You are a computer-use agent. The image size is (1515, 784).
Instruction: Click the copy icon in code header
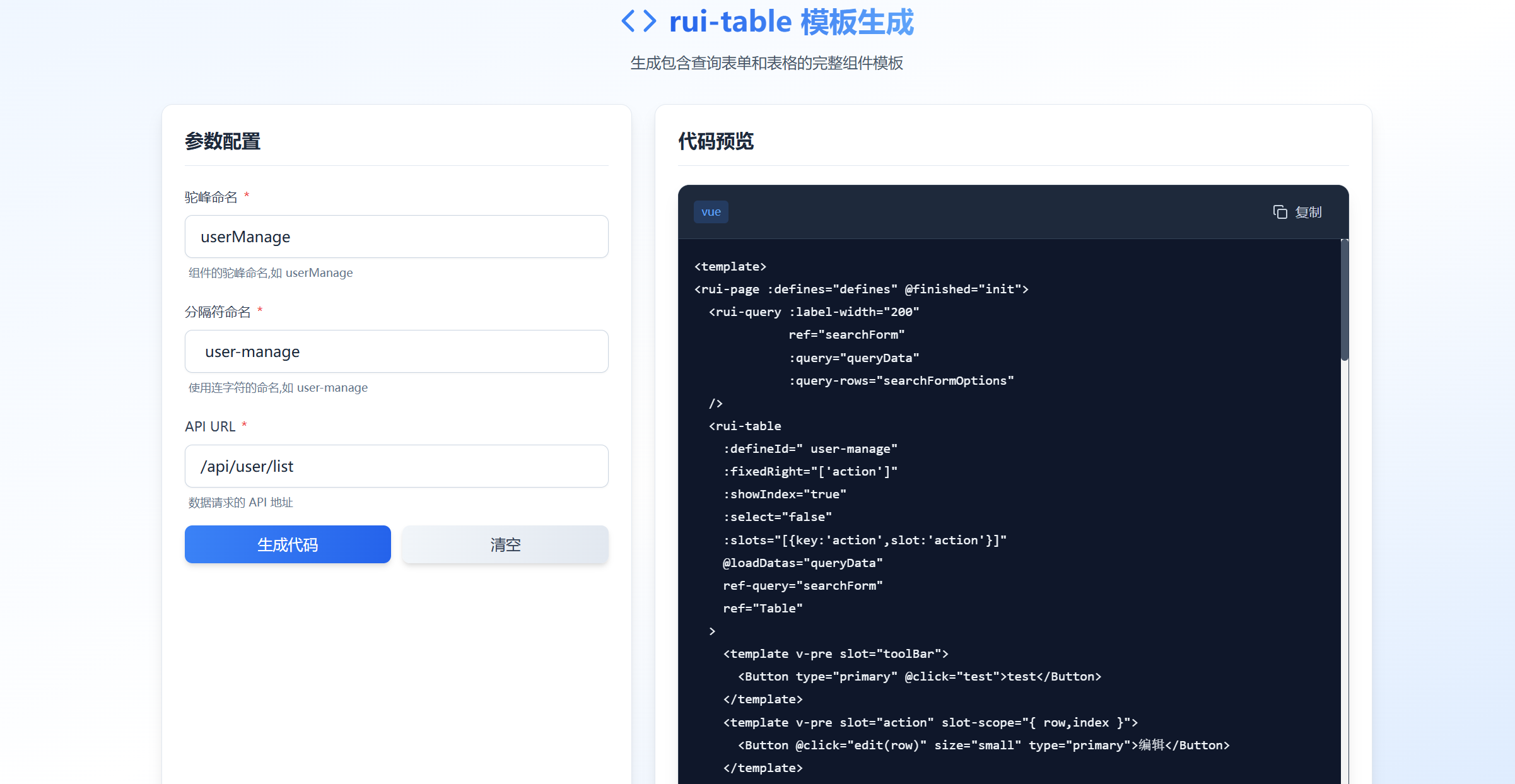(1280, 212)
